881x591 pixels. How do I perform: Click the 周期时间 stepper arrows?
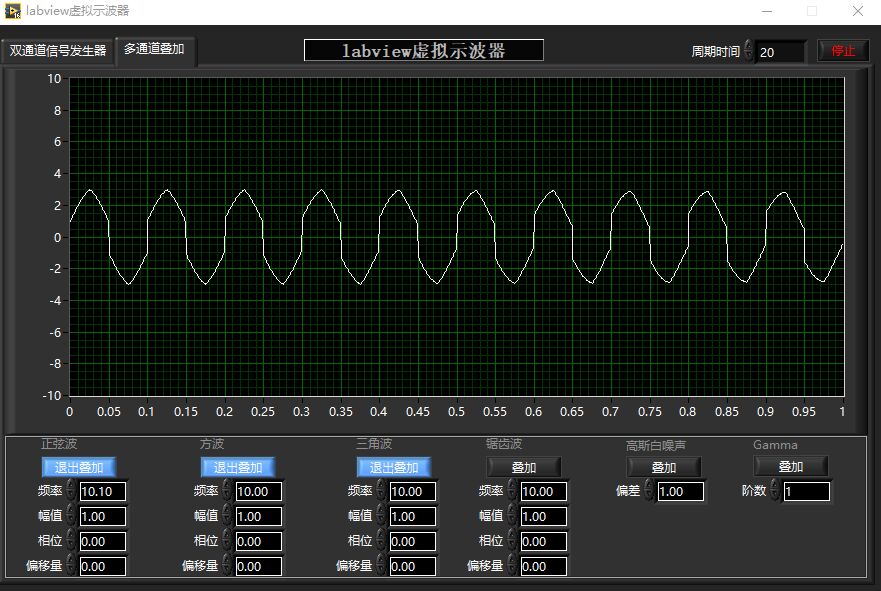[748, 51]
